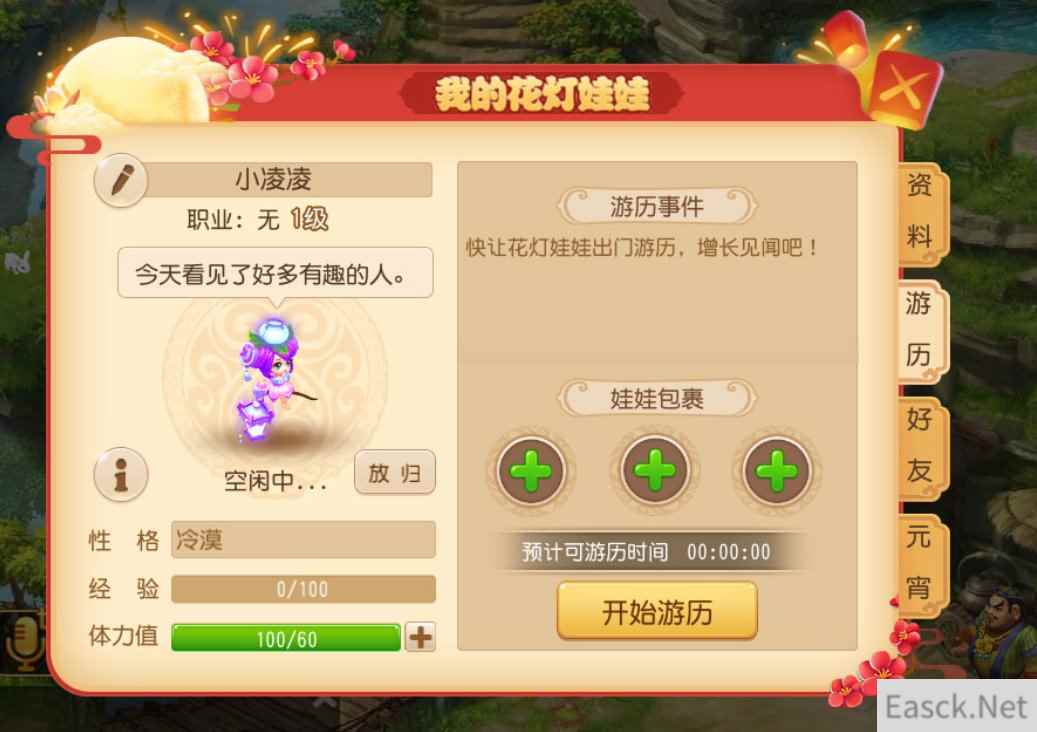Click the pencil rename icon
Image resolution: width=1037 pixels, height=732 pixels.
tap(120, 180)
